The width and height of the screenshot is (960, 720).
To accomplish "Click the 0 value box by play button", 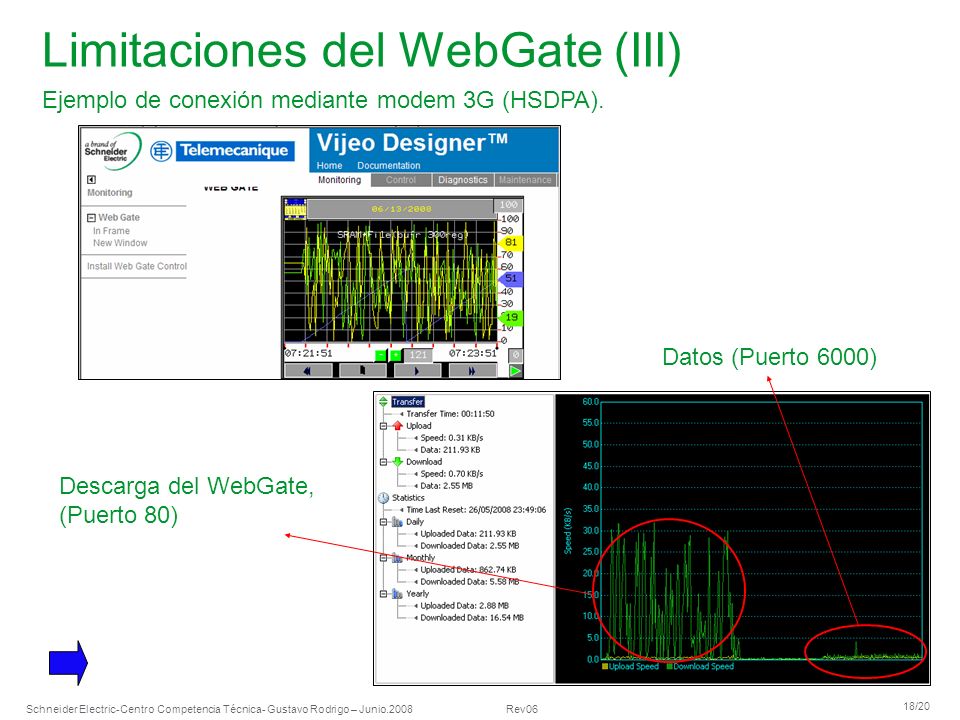I will point(516,354).
